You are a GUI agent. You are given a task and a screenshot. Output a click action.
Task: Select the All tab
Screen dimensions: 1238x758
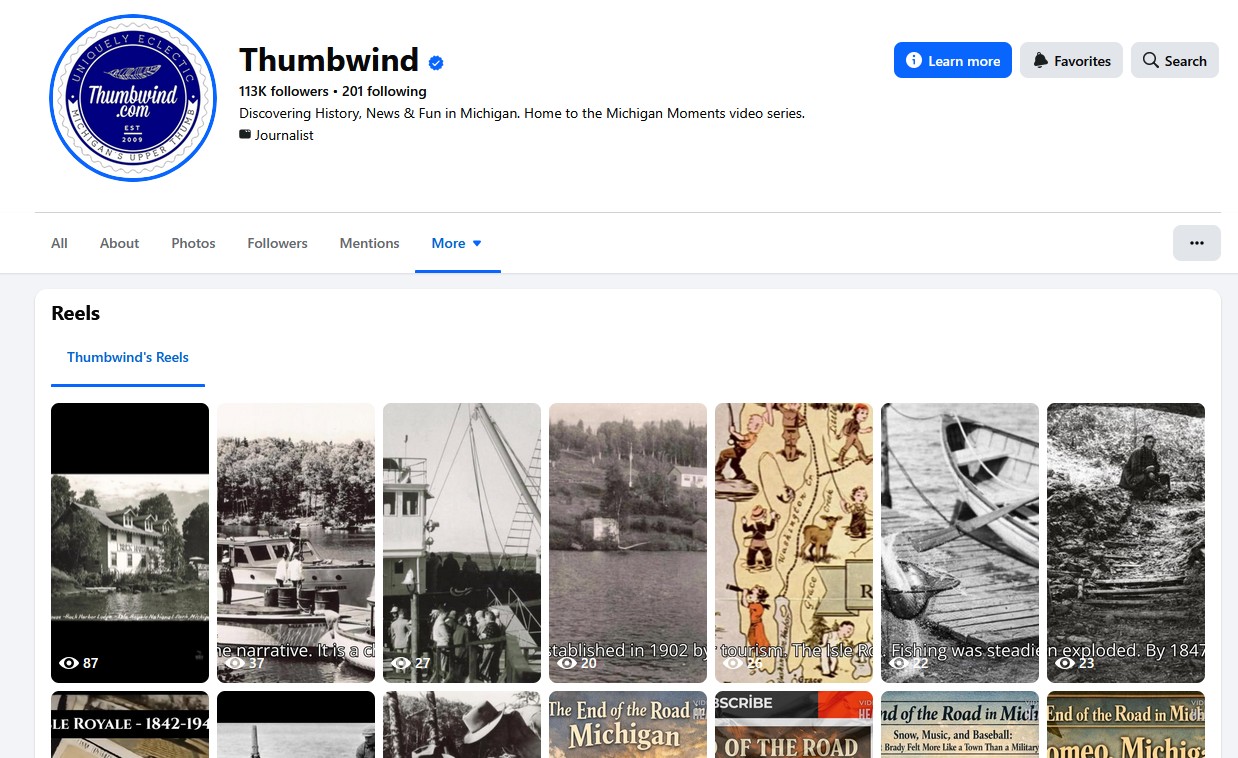click(59, 243)
